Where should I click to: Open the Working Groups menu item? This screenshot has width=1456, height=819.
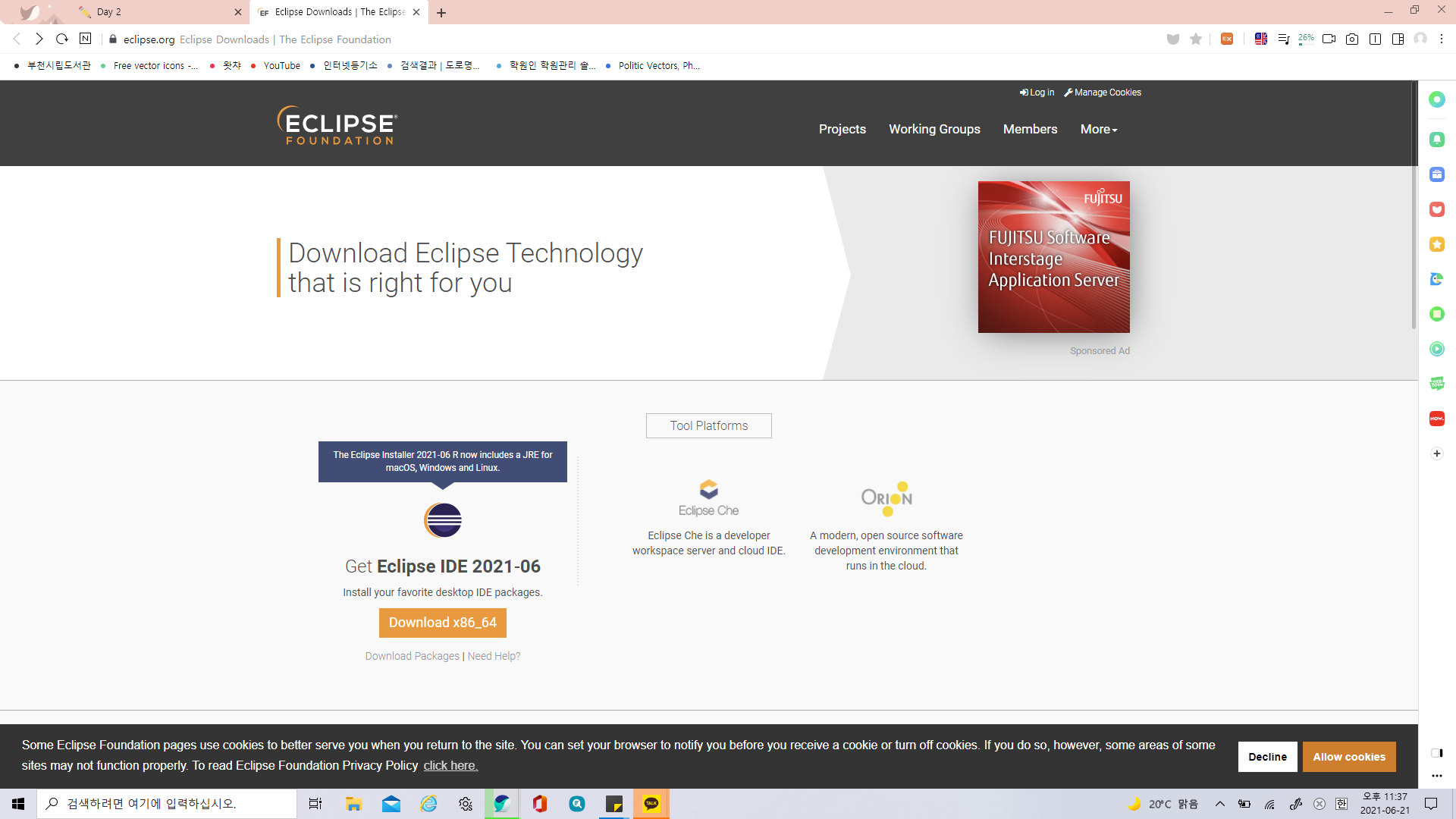tap(934, 130)
